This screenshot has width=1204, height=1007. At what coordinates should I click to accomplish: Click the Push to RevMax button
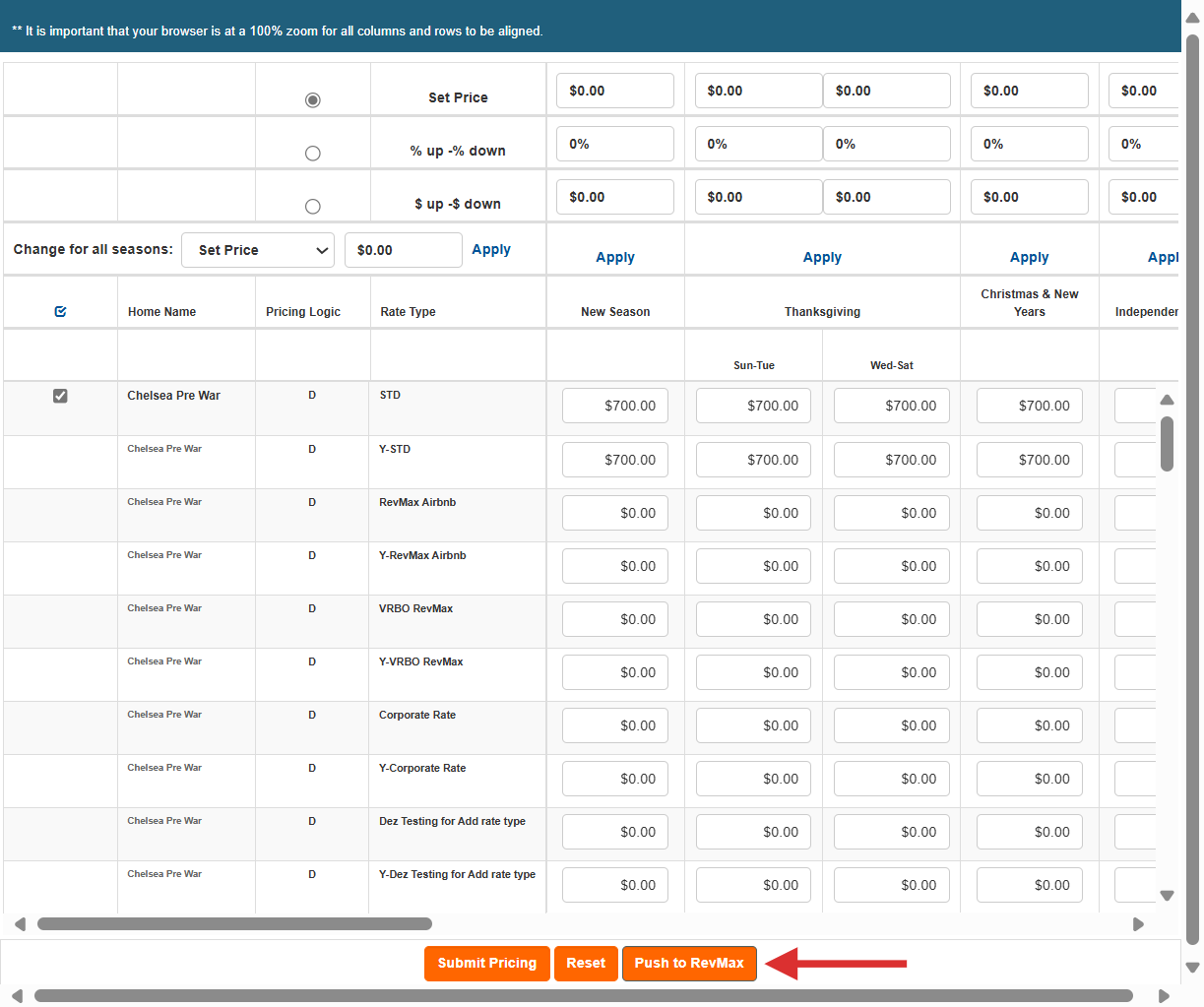(x=689, y=964)
